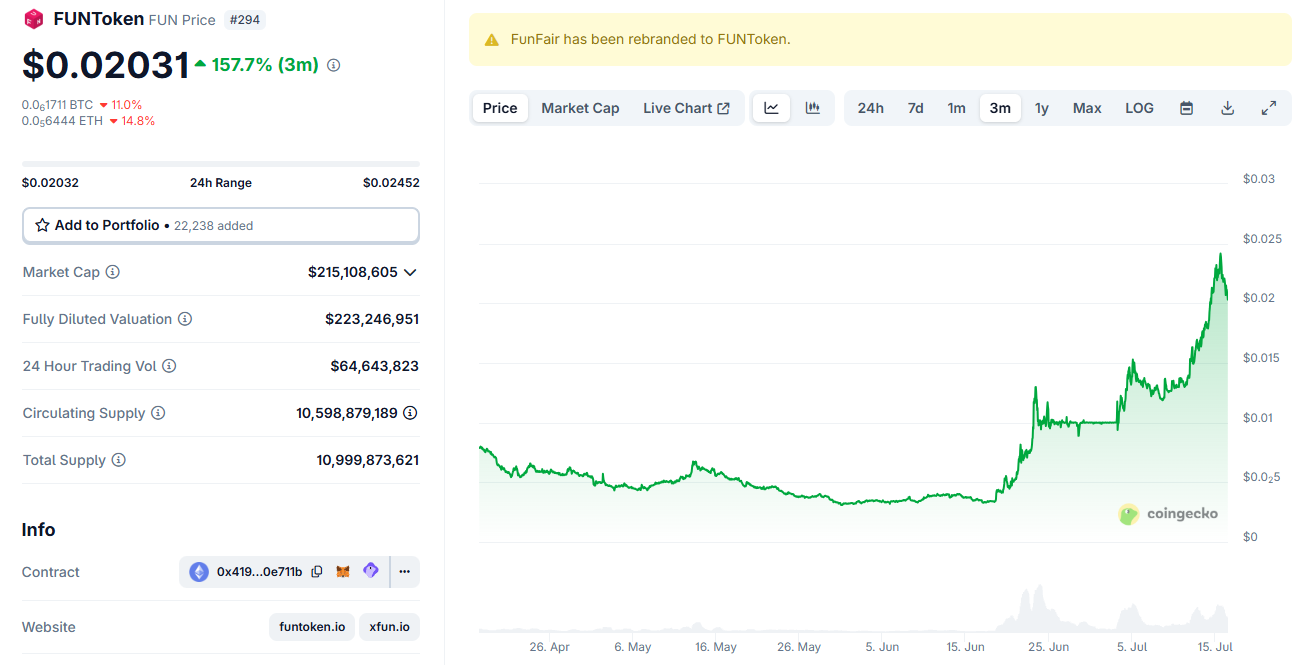Click the $0.02452 range high value
The image size is (1311, 665).
(391, 183)
